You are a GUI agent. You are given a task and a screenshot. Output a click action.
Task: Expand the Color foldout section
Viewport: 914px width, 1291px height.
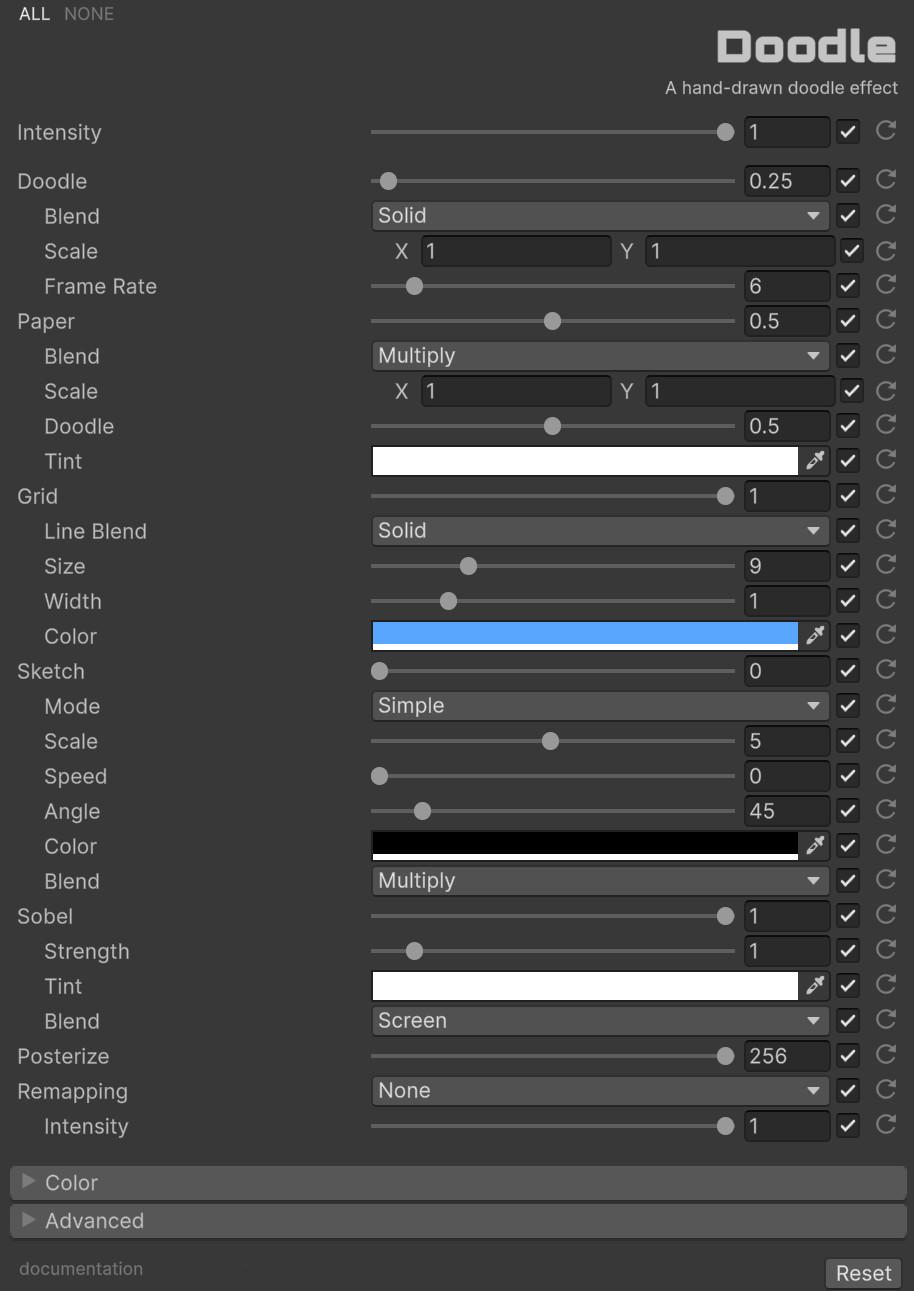[x=72, y=1183]
